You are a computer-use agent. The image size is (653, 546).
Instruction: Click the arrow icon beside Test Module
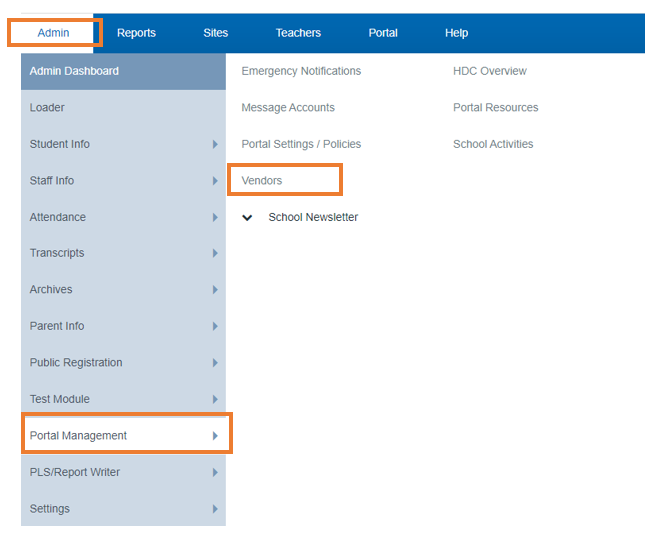215,399
